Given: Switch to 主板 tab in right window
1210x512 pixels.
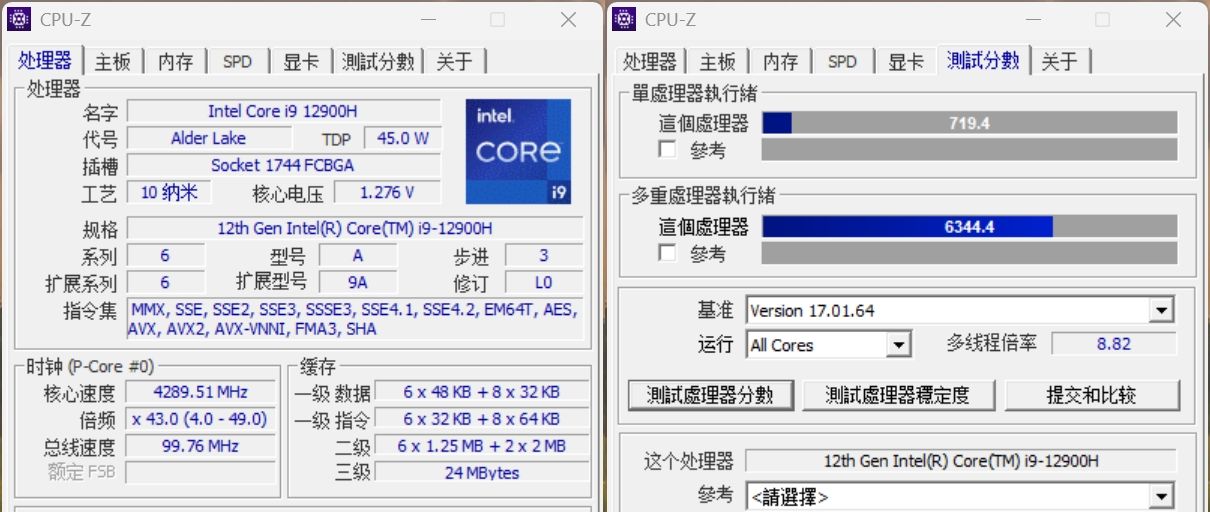Looking at the screenshot, I should click(718, 62).
